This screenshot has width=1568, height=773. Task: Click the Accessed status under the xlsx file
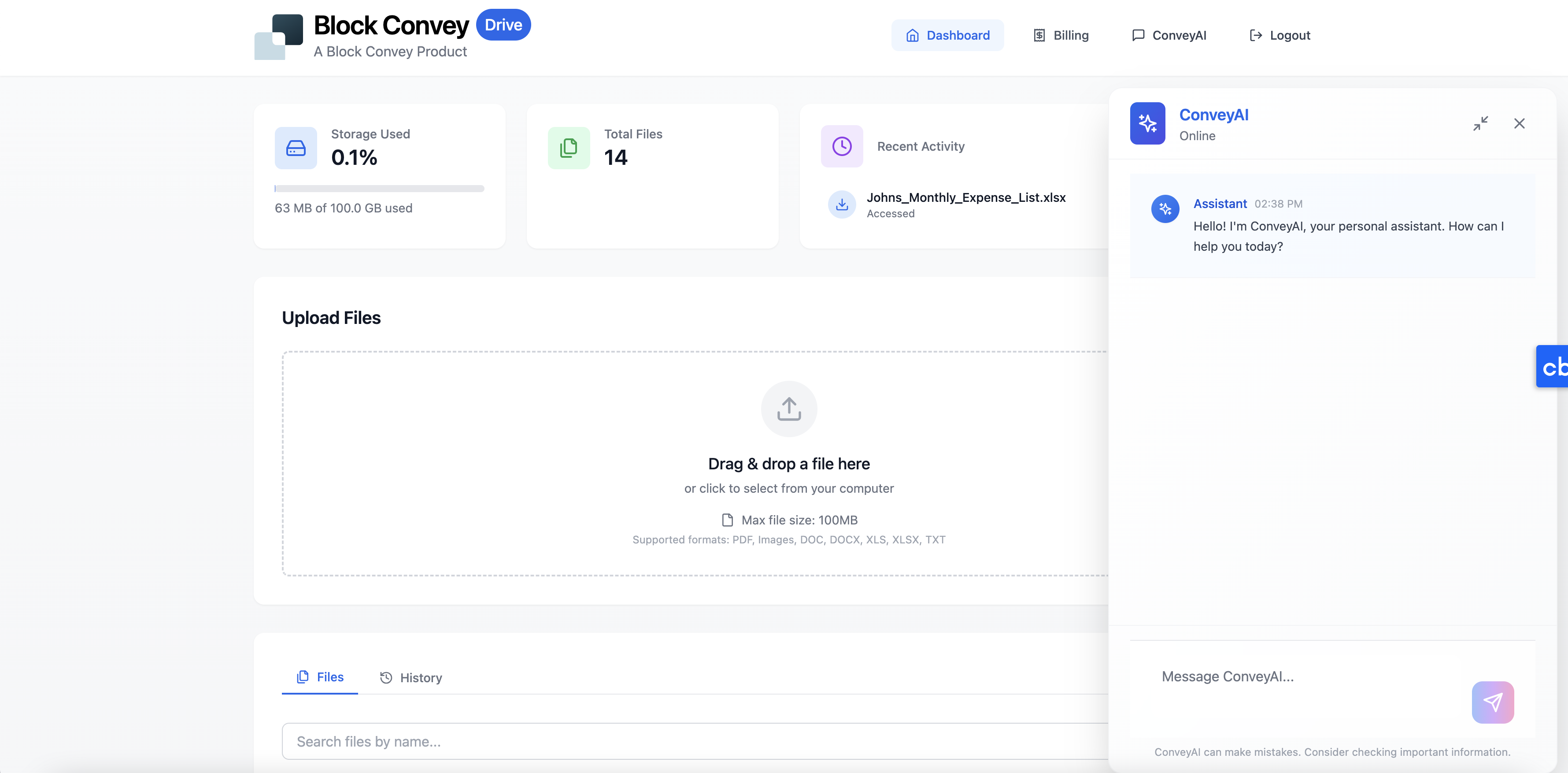pyautogui.click(x=891, y=214)
